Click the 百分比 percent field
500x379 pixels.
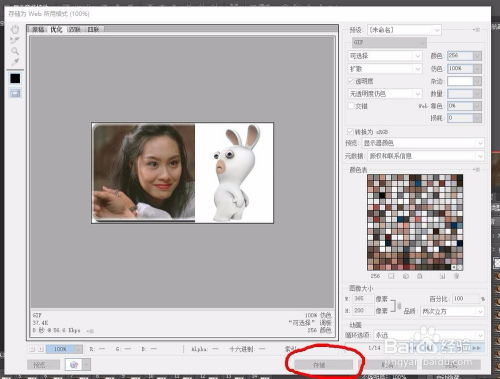(466, 299)
